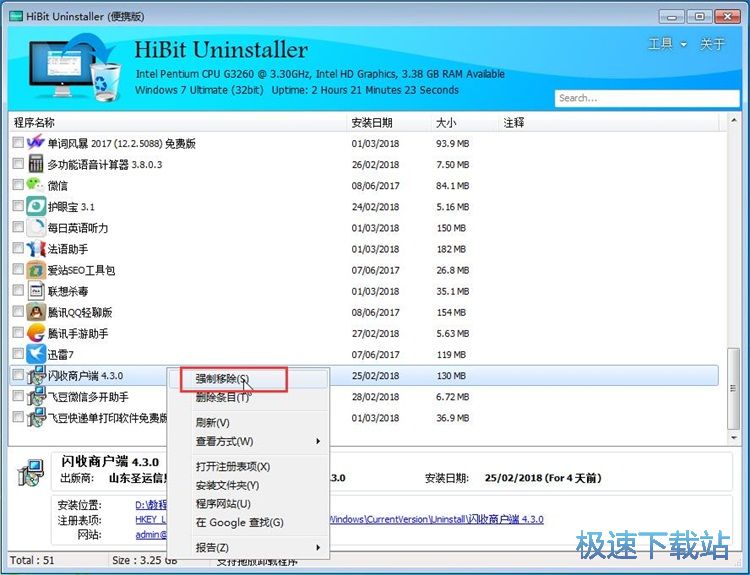Click the 飞豆微信多开助手 icon
Viewport: 750px width, 575px height.
tap(36, 396)
